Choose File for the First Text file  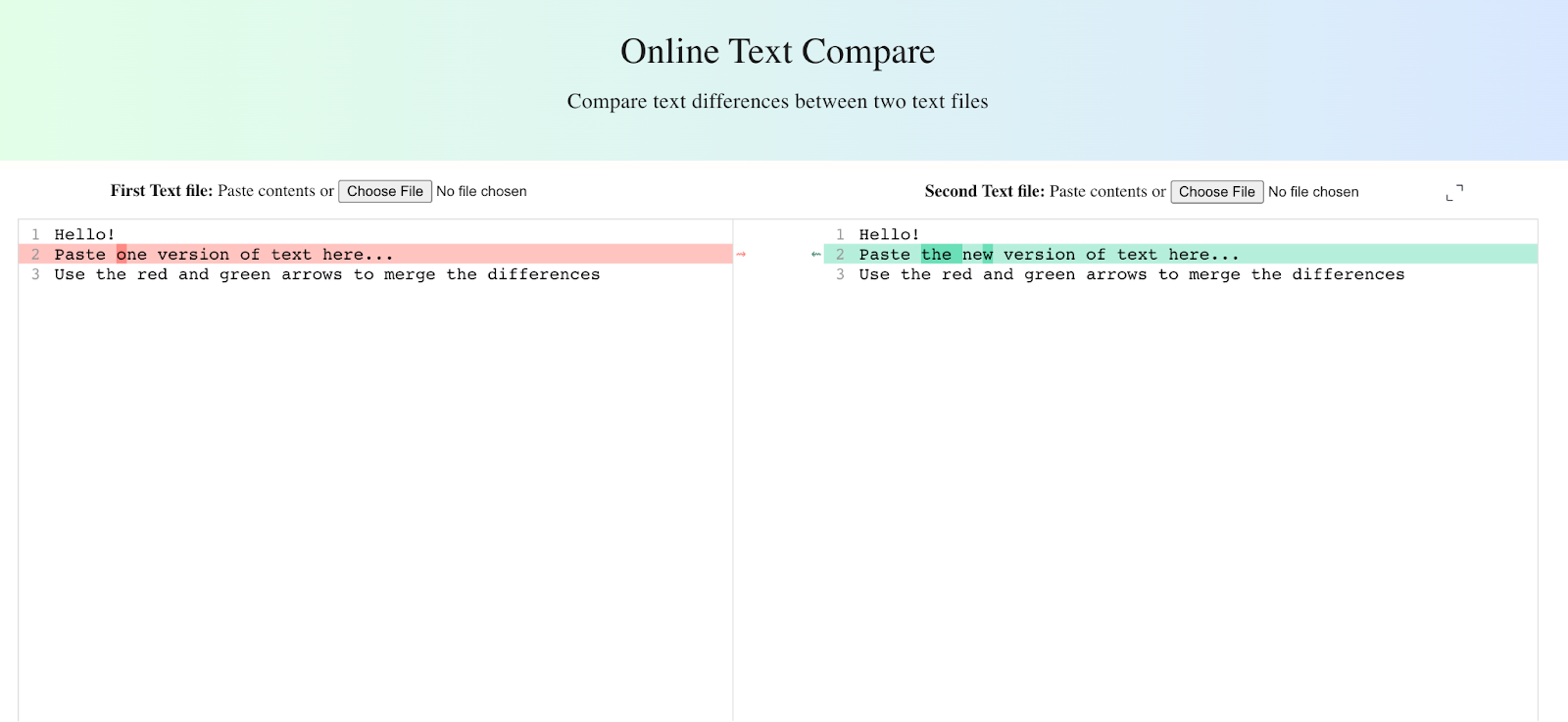pos(385,191)
